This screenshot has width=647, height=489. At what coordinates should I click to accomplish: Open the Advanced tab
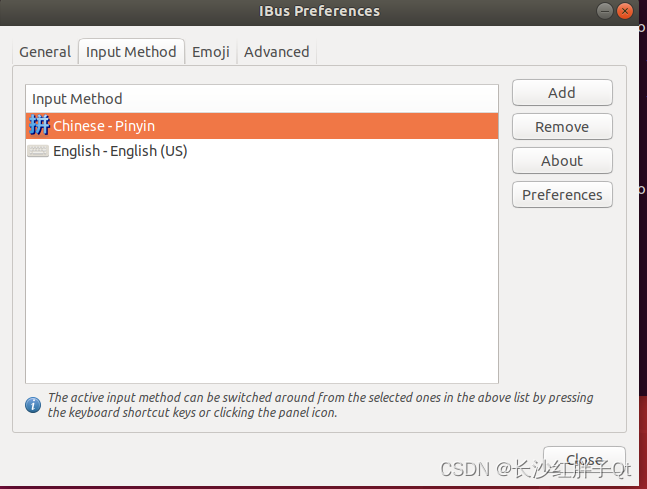(276, 52)
